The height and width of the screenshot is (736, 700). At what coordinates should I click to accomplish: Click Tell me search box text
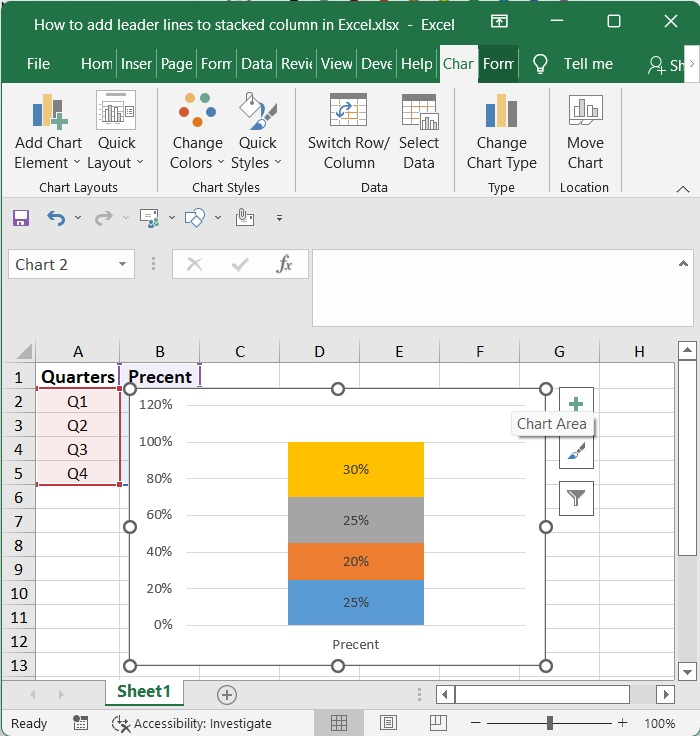pos(588,64)
